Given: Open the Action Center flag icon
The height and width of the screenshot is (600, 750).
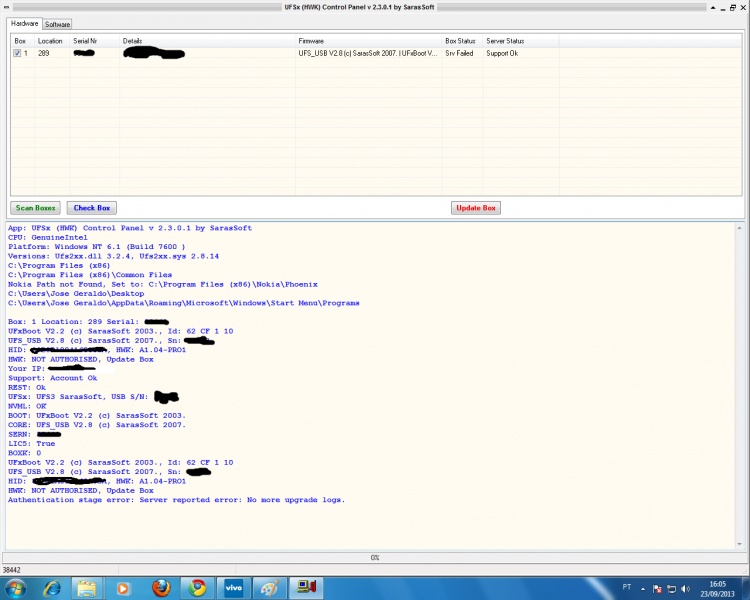Looking at the screenshot, I should (x=657, y=589).
